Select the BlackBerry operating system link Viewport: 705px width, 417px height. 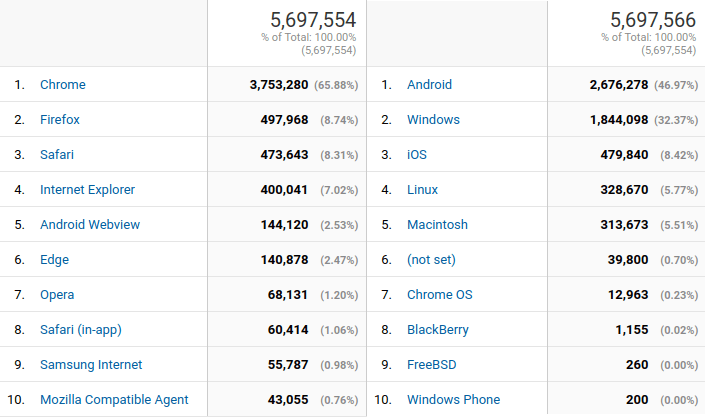point(437,330)
